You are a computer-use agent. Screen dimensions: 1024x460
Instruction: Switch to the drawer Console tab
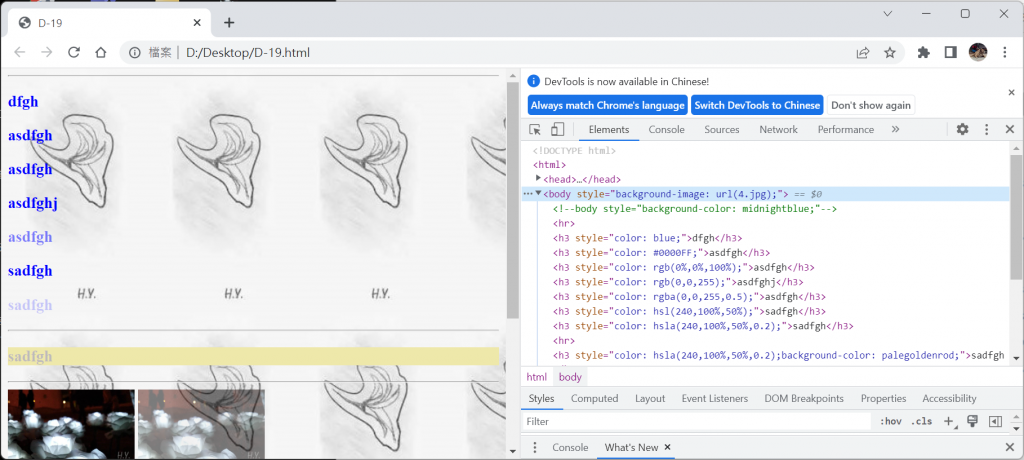tap(570, 448)
